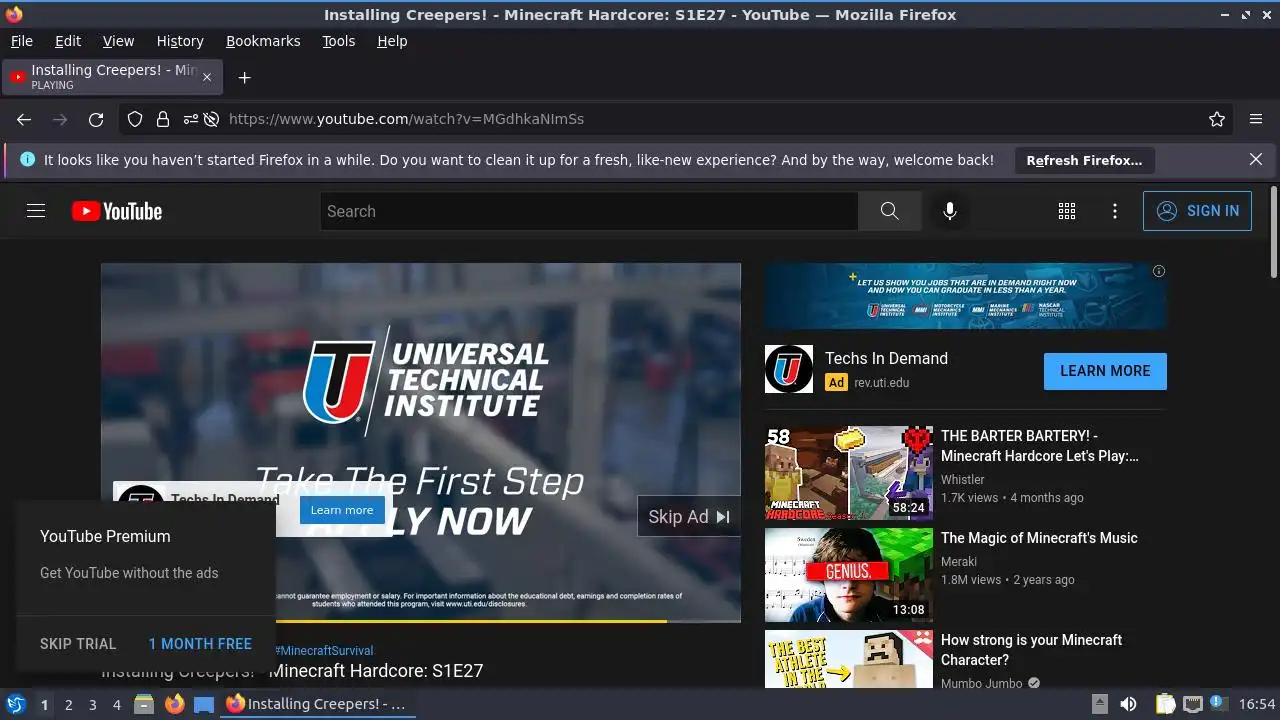Click the ad info icon on banner
The height and width of the screenshot is (720, 1280).
click(x=1159, y=271)
